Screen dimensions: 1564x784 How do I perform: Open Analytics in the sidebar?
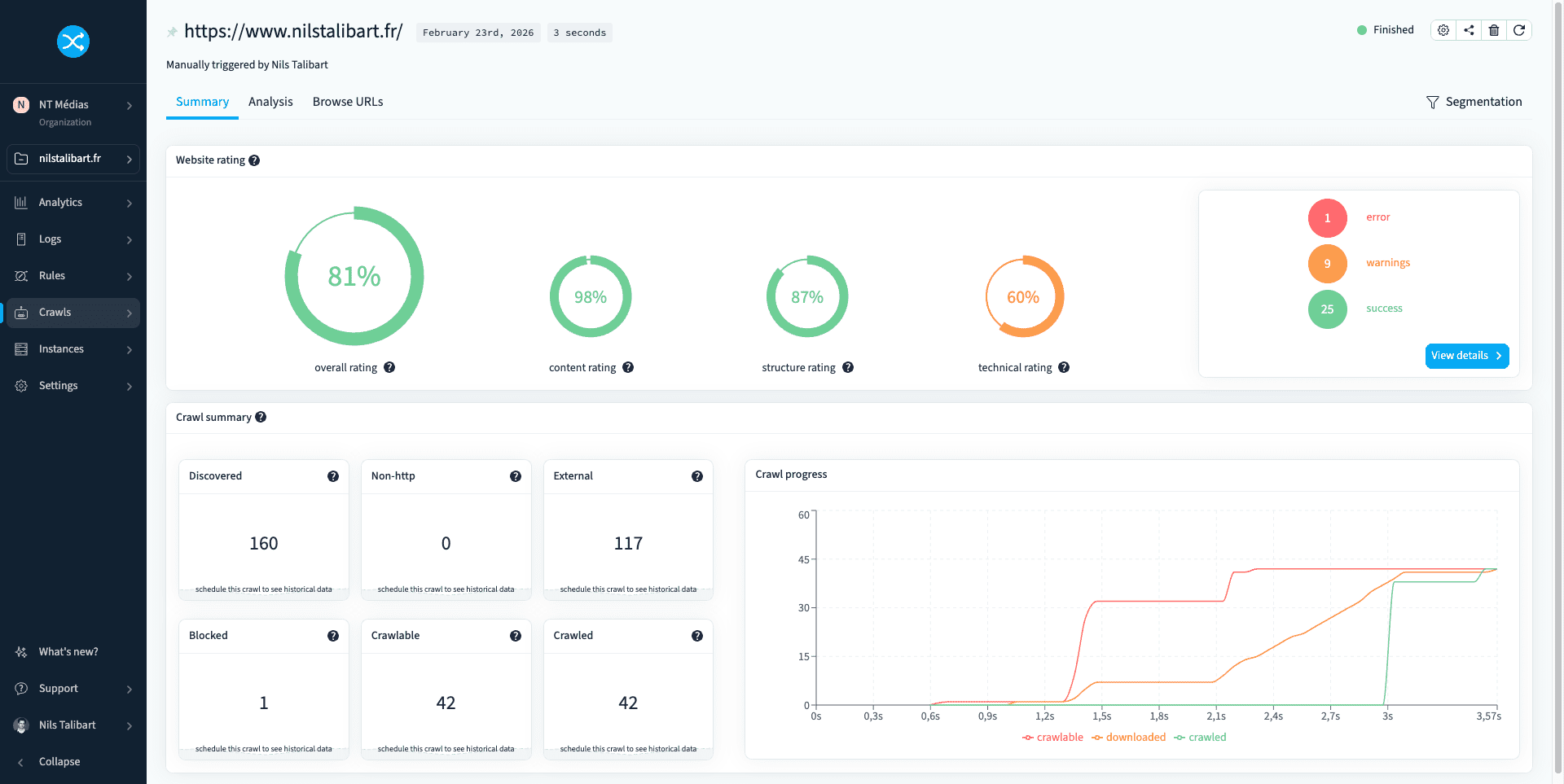pos(73,203)
